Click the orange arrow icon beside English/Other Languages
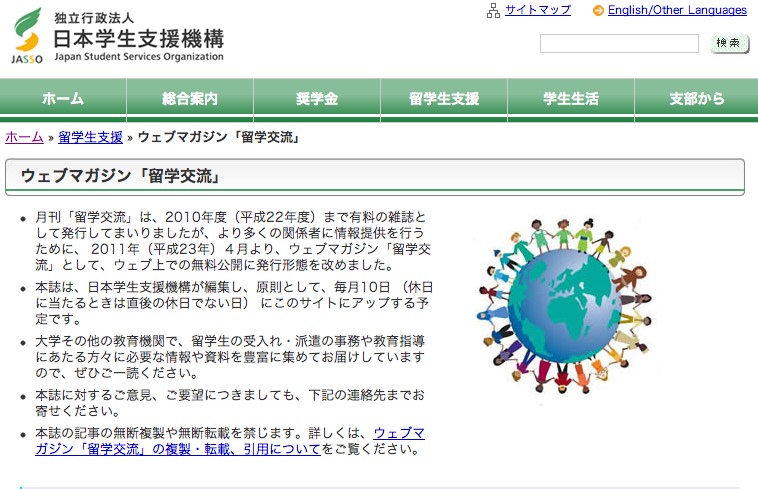 click(x=598, y=11)
